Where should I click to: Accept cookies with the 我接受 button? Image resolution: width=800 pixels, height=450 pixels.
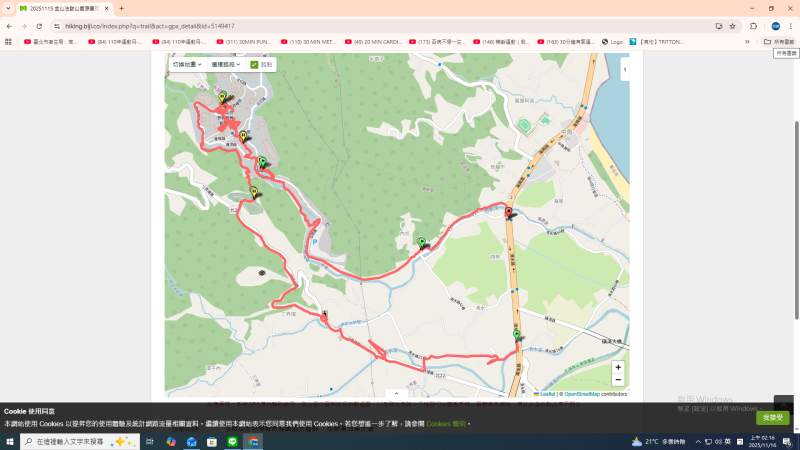tap(772, 417)
